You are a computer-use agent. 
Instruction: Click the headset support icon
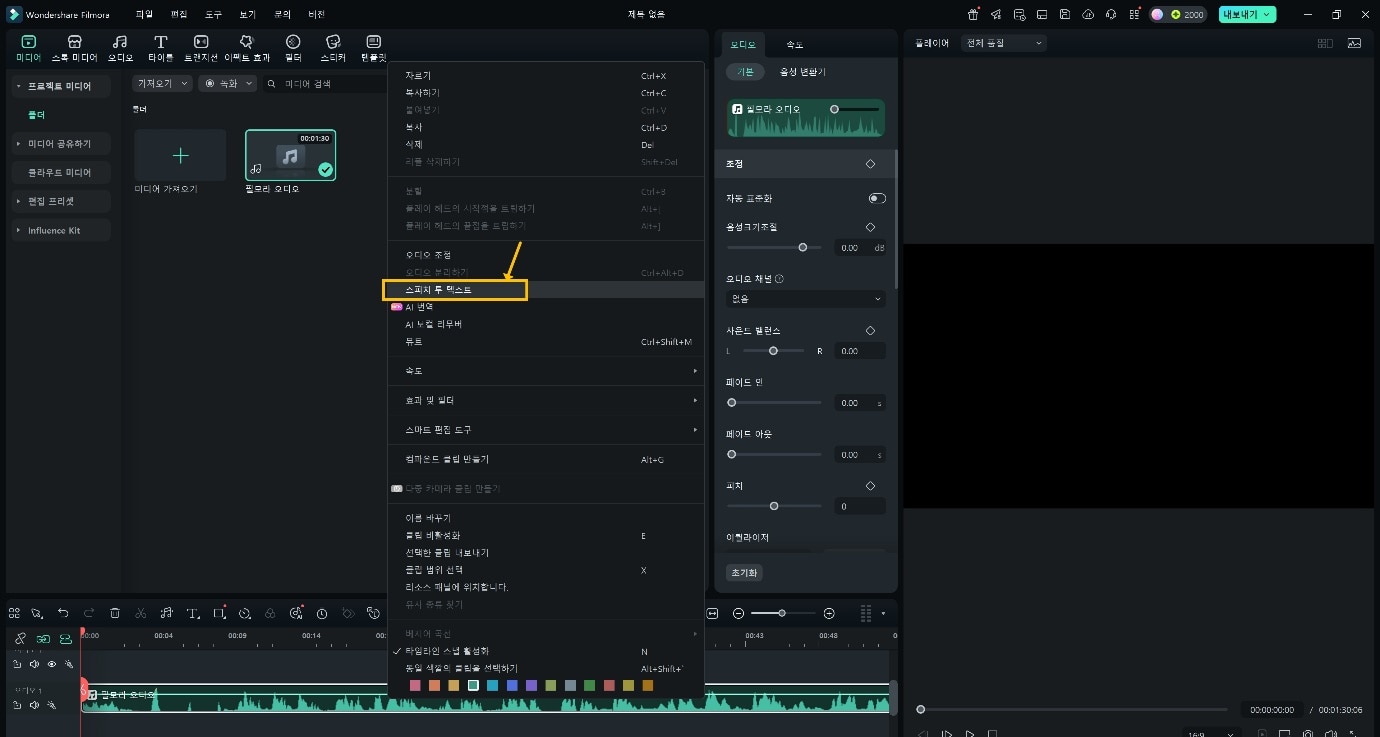pos(1111,14)
